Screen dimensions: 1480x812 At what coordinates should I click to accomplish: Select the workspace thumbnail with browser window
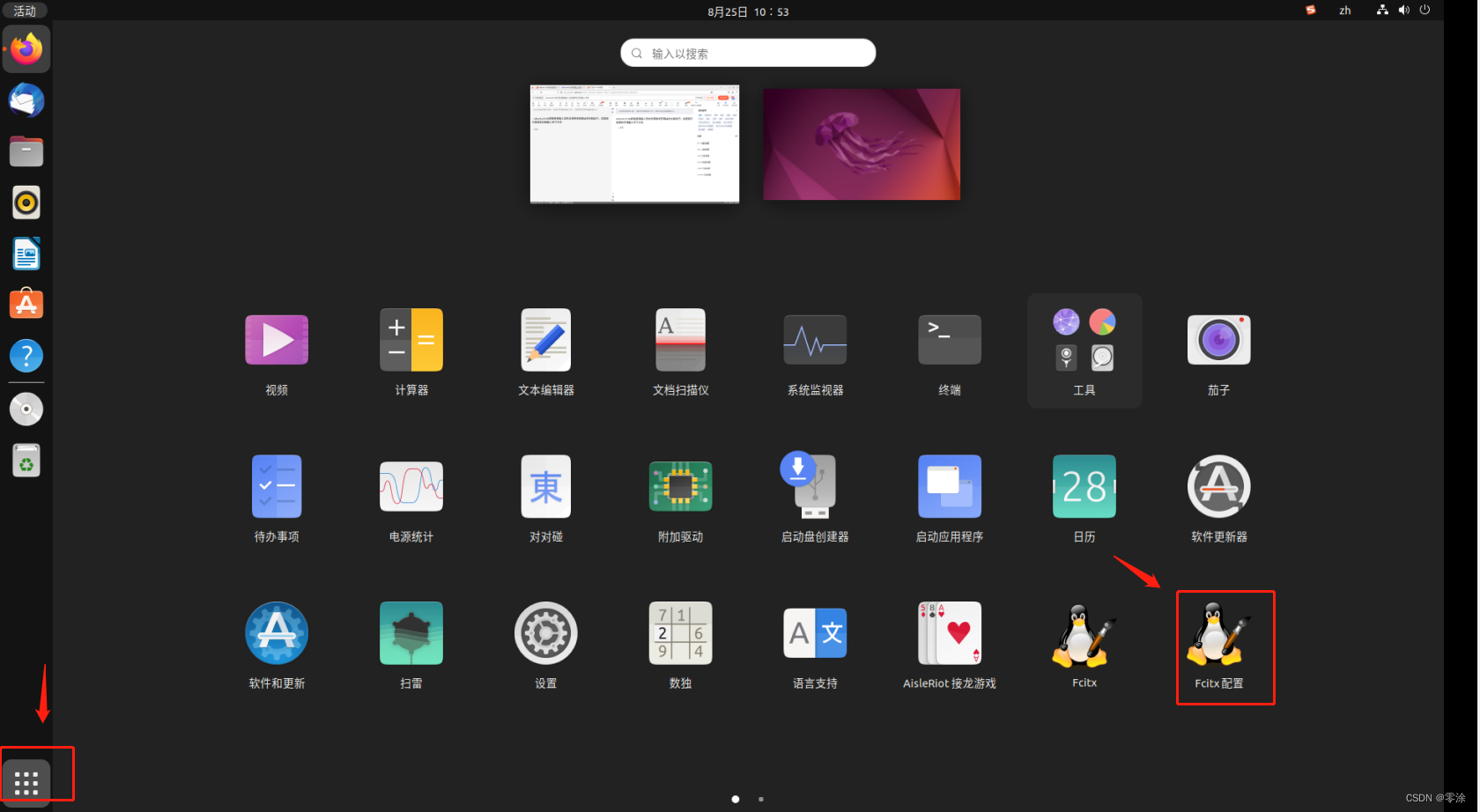click(634, 144)
